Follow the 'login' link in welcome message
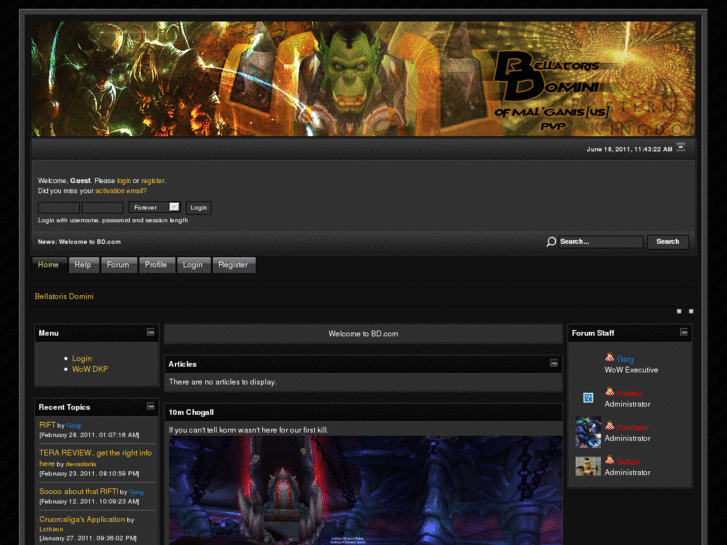 [124, 181]
